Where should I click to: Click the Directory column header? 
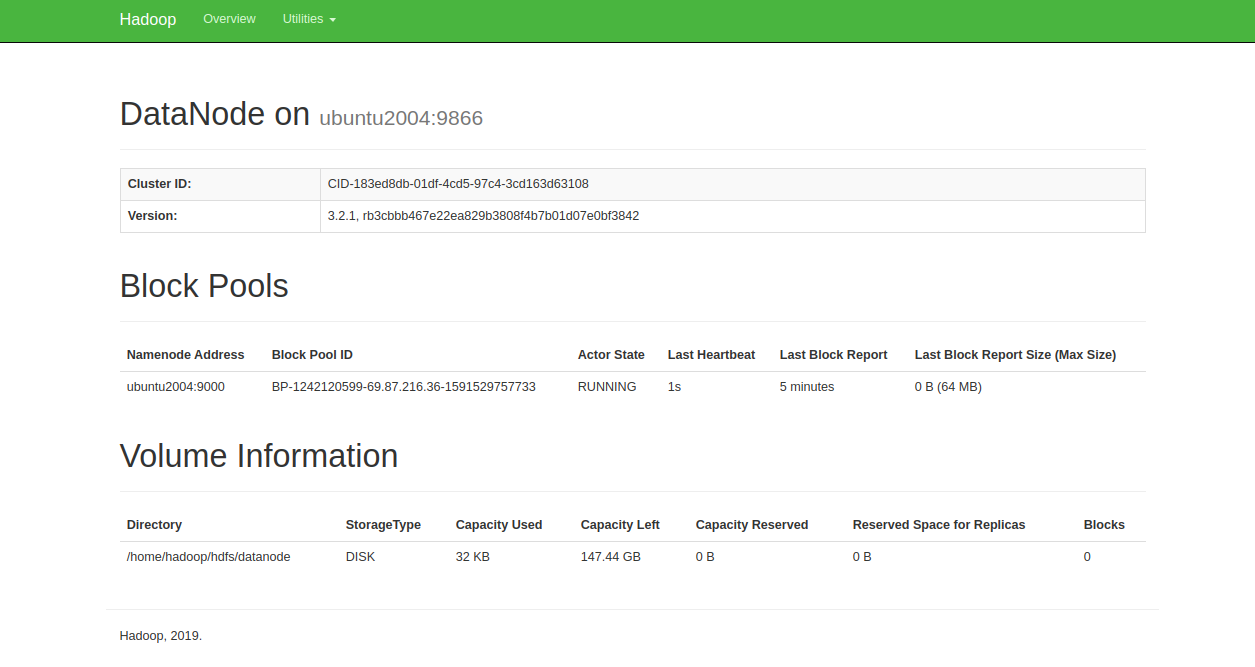click(154, 525)
